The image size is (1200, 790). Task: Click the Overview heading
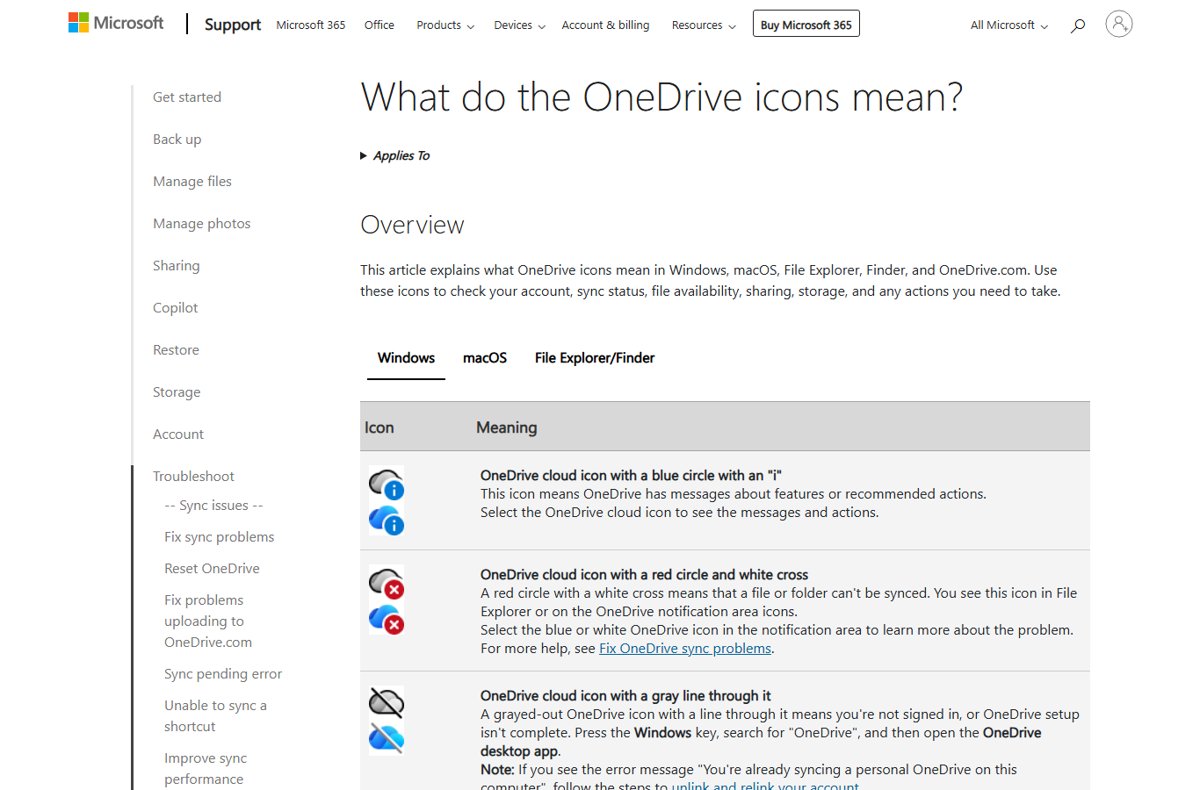(412, 224)
